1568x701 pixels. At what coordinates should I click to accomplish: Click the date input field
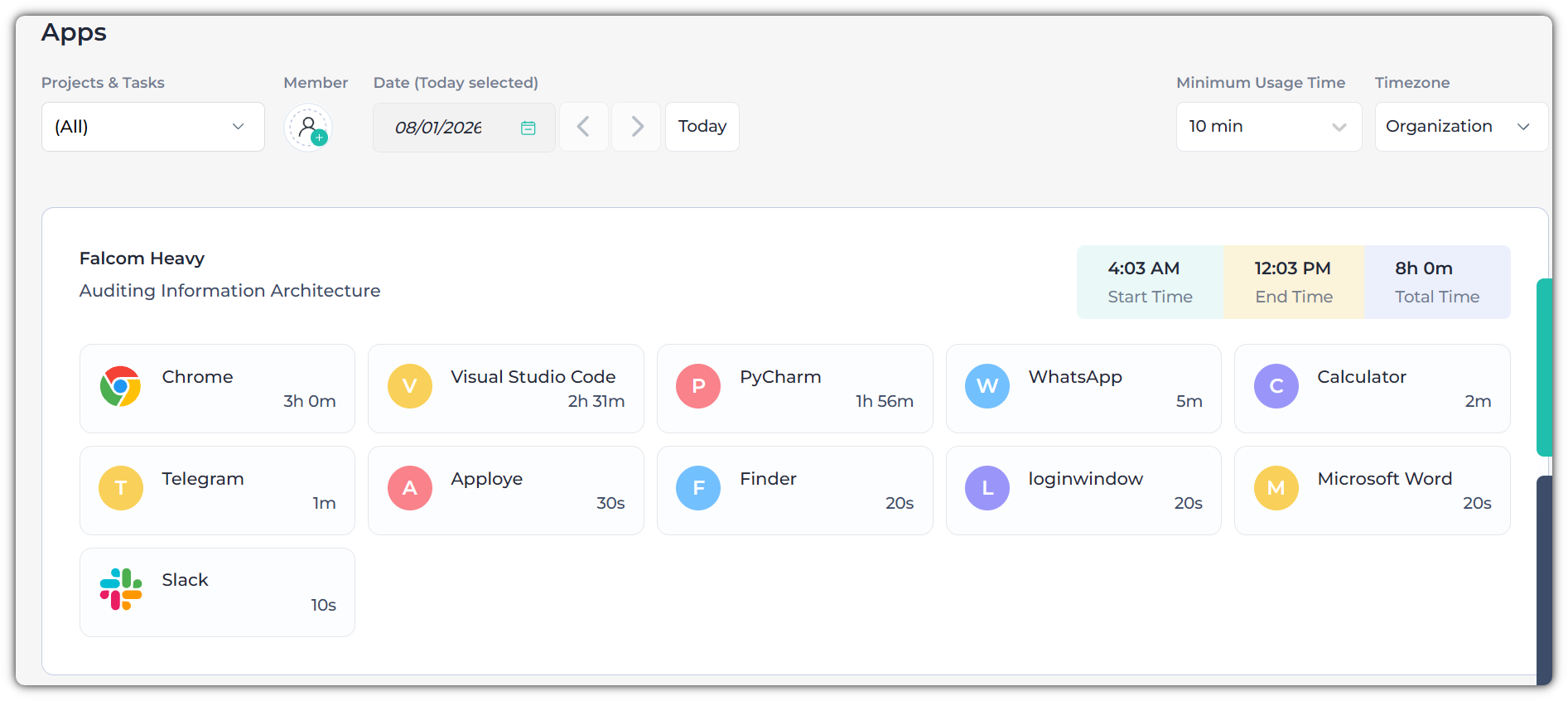coord(439,128)
